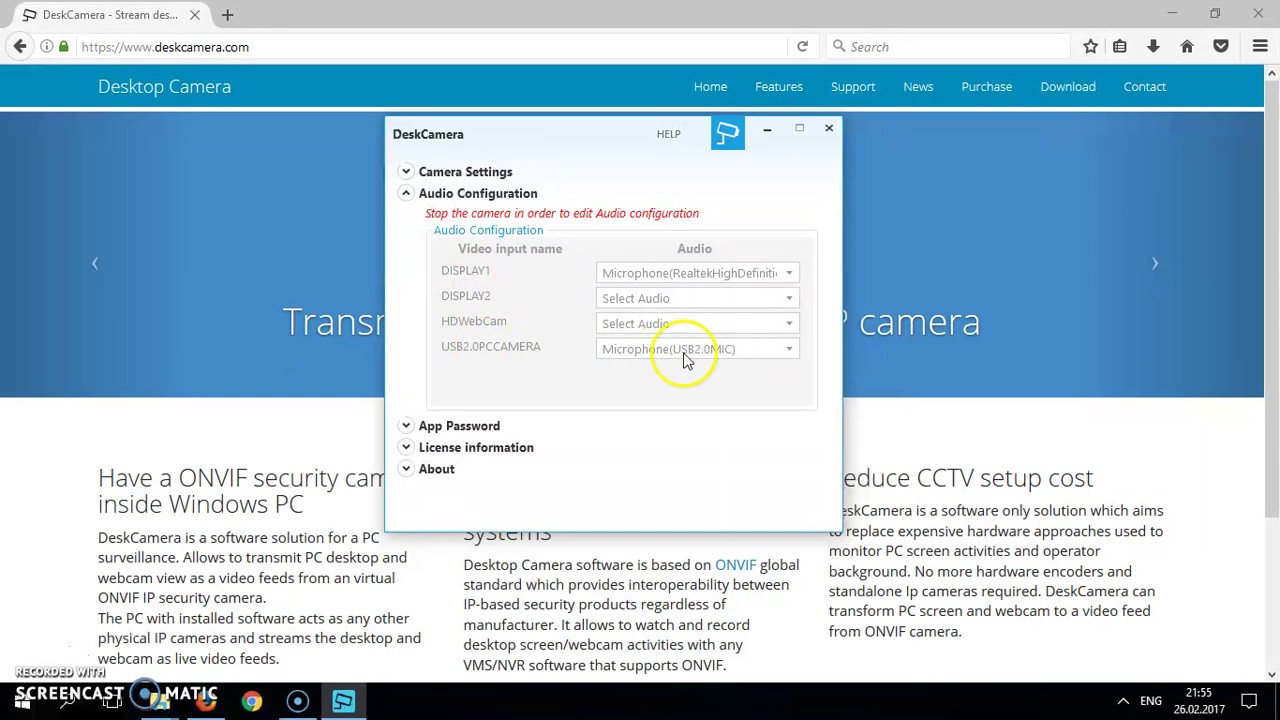Viewport: 1280px width, 720px height.
Task: Click the DeskCamera camera logo icon
Action: (x=728, y=134)
